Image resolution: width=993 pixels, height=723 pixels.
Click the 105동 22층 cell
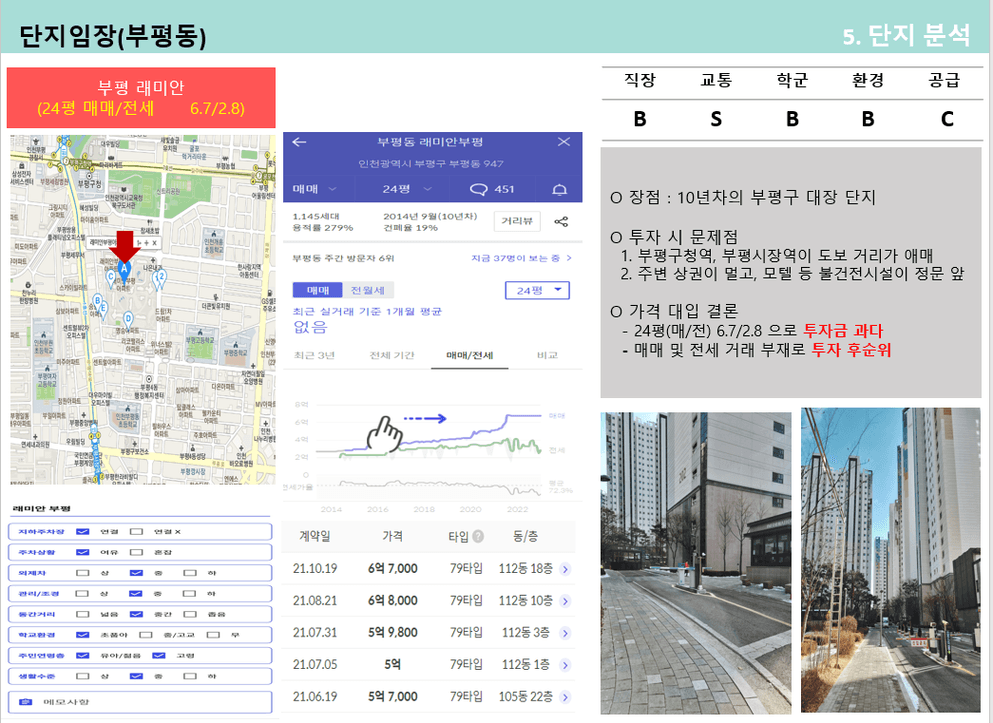[x=525, y=697]
